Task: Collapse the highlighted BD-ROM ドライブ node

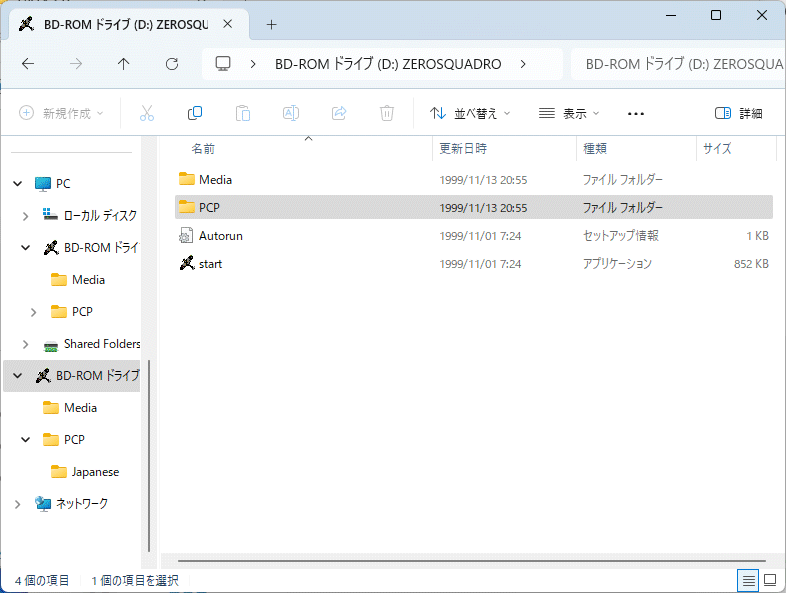Action: [18, 375]
